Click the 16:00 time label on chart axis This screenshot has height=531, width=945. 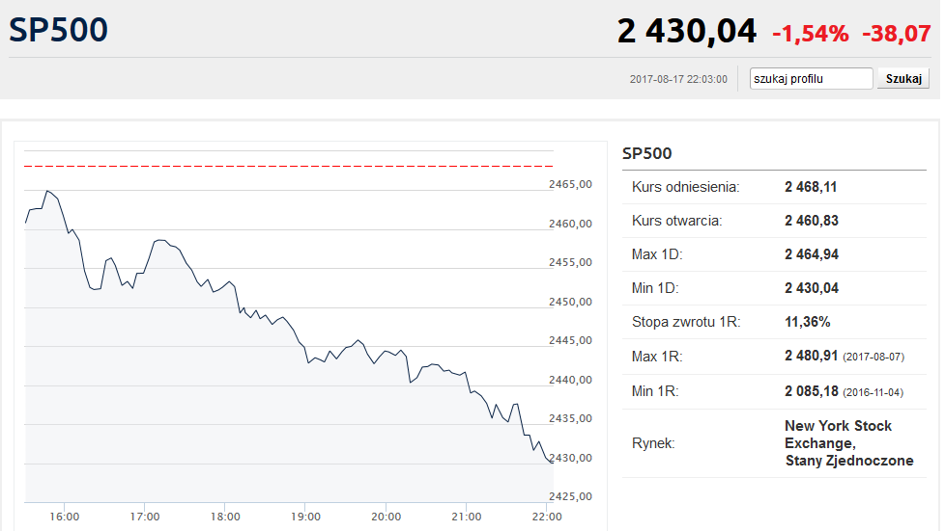tap(64, 516)
